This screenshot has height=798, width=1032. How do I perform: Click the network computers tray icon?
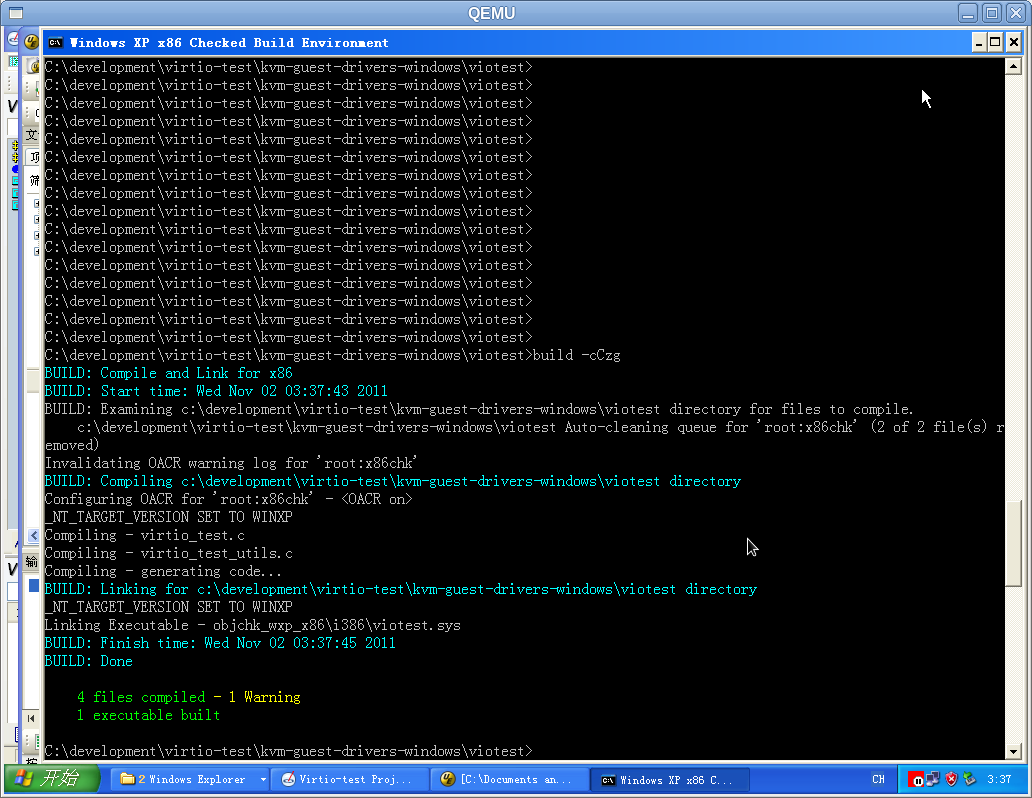pos(933,780)
